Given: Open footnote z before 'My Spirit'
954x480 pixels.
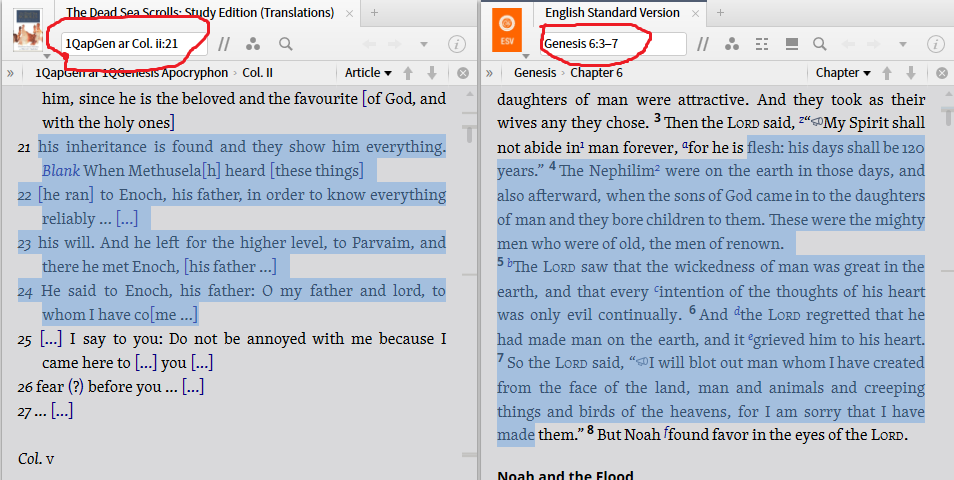Looking at the screenshot, I should pos(801,121).
